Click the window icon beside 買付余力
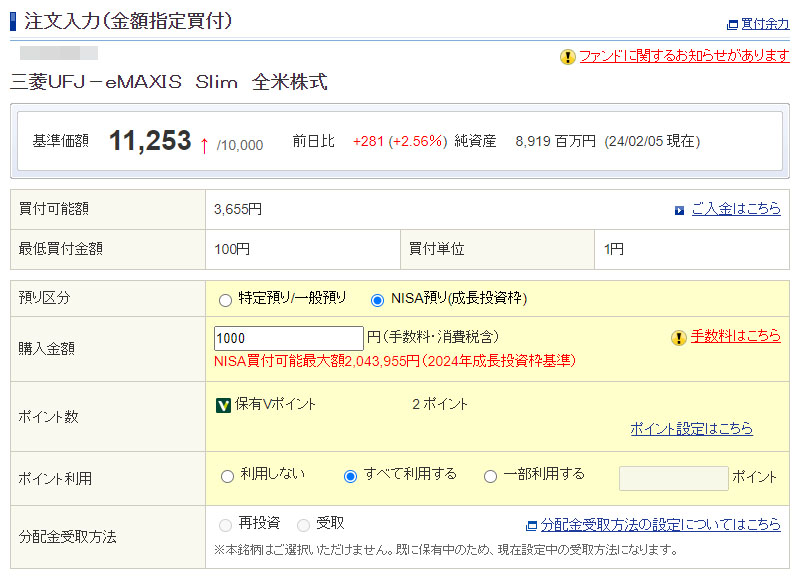Screen dimensions: 800x581 732,25
